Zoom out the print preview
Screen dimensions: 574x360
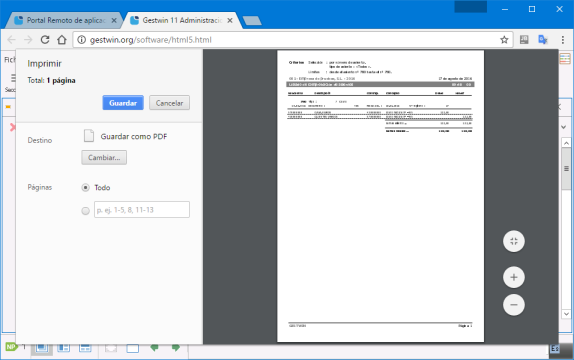(514, 305)
